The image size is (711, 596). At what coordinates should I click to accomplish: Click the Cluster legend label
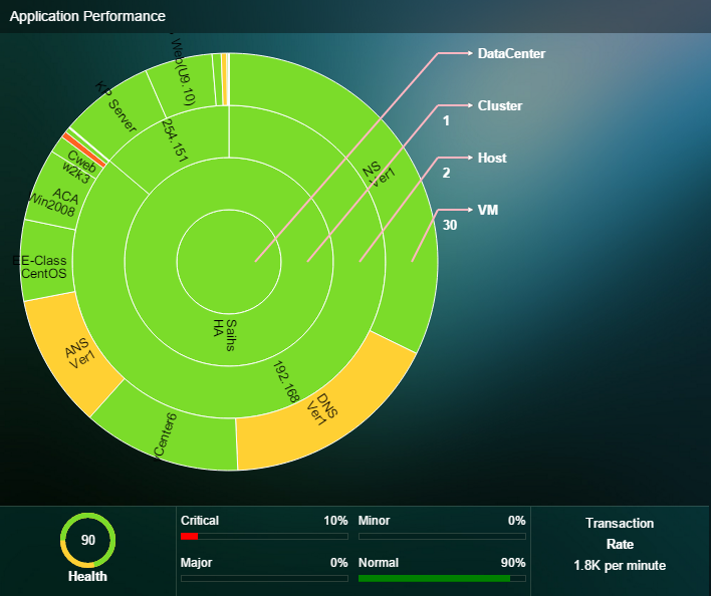(x=499, y=106)
